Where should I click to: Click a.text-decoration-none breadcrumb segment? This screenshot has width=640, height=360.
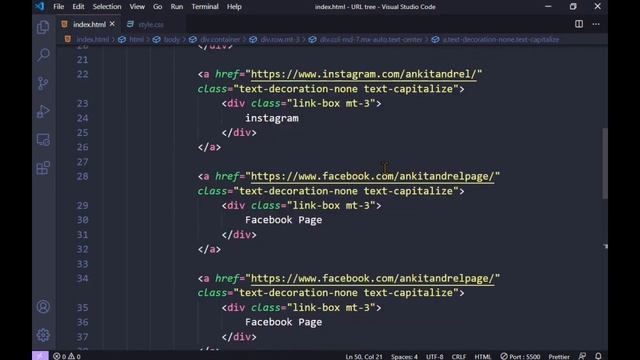point(501,40)
